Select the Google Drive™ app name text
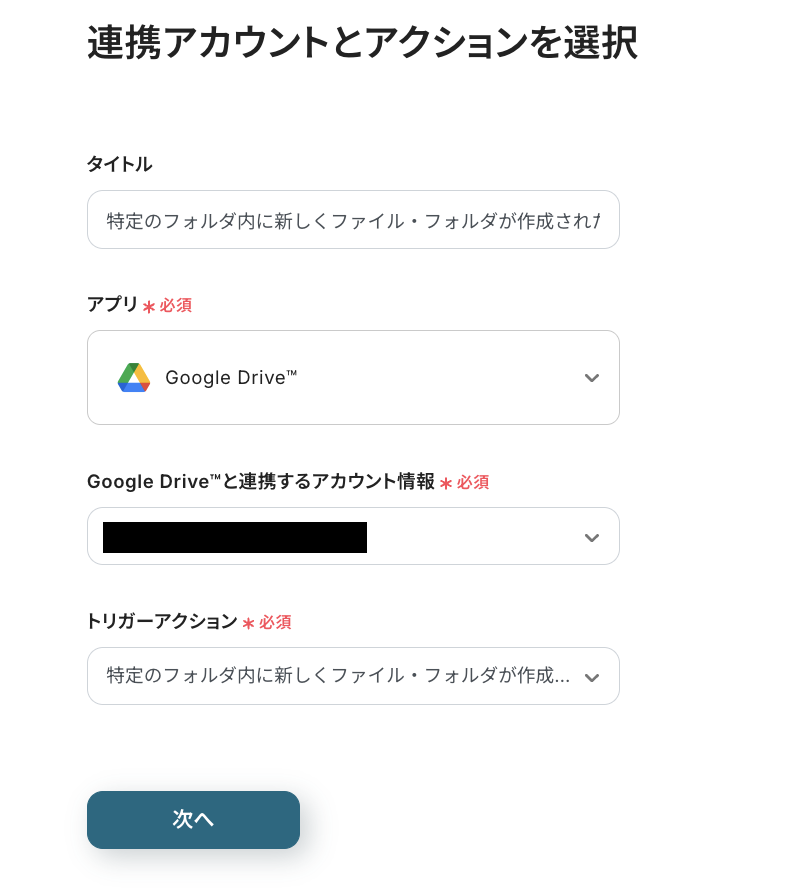802x896 pixels. [231, 377]
